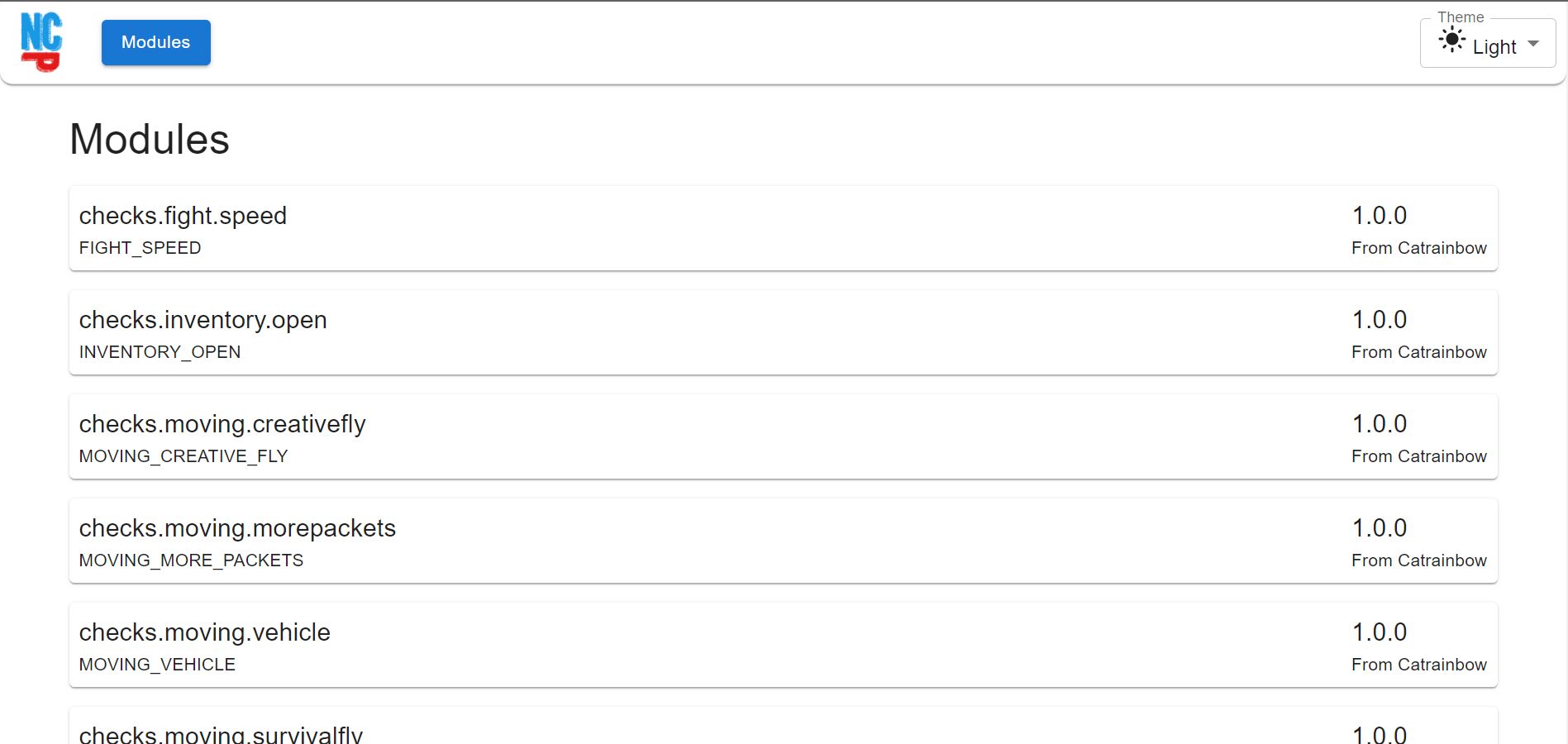Click the MOVING_MORE_PACKETS subtitle label
This screenshot has width=1568, height=744.
[192, 560]
